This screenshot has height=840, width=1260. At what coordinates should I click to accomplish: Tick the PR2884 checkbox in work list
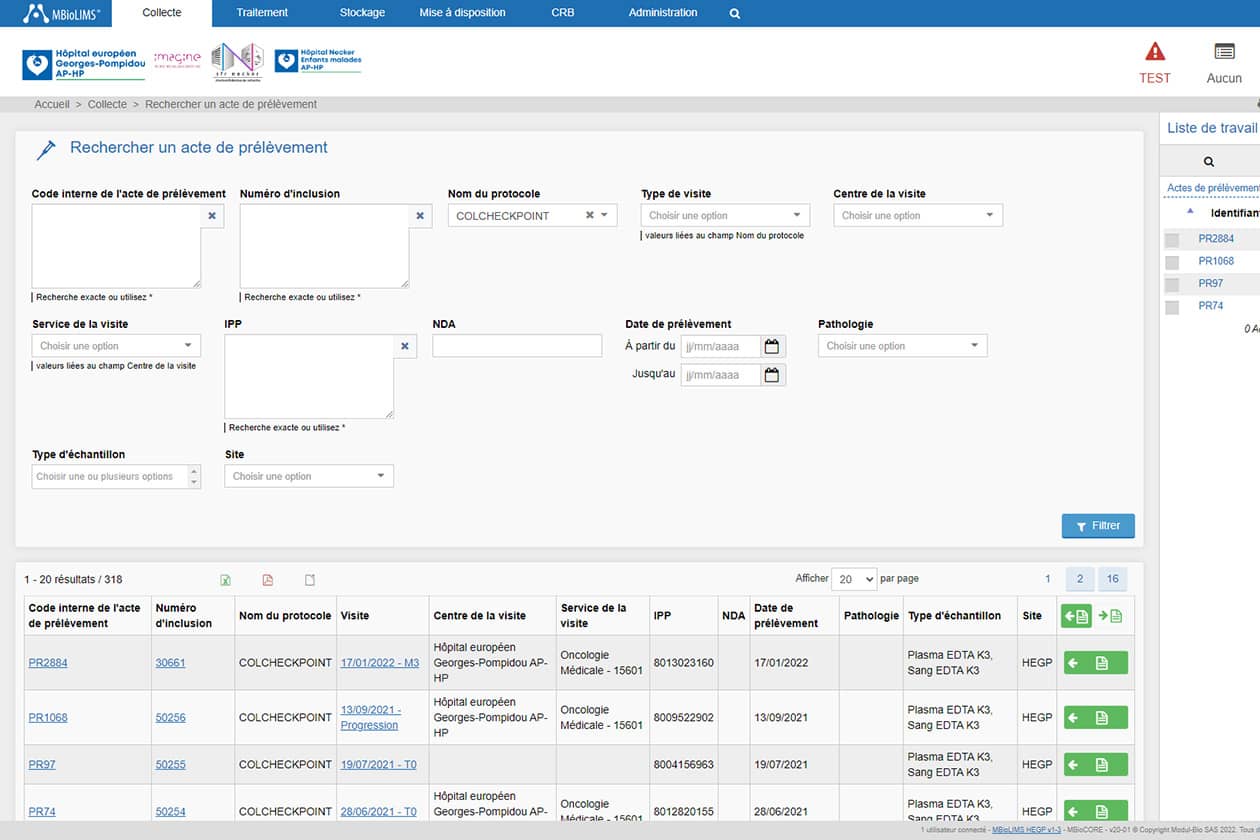point(1172,239)
